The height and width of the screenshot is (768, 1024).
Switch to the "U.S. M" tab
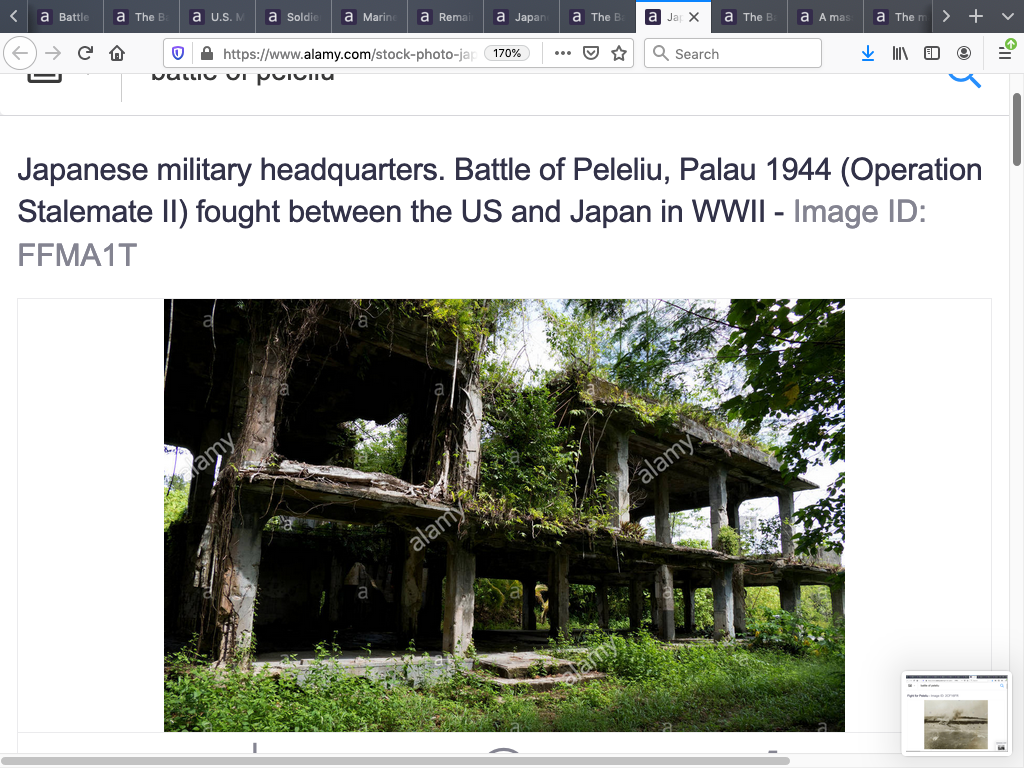pos(219,17)
